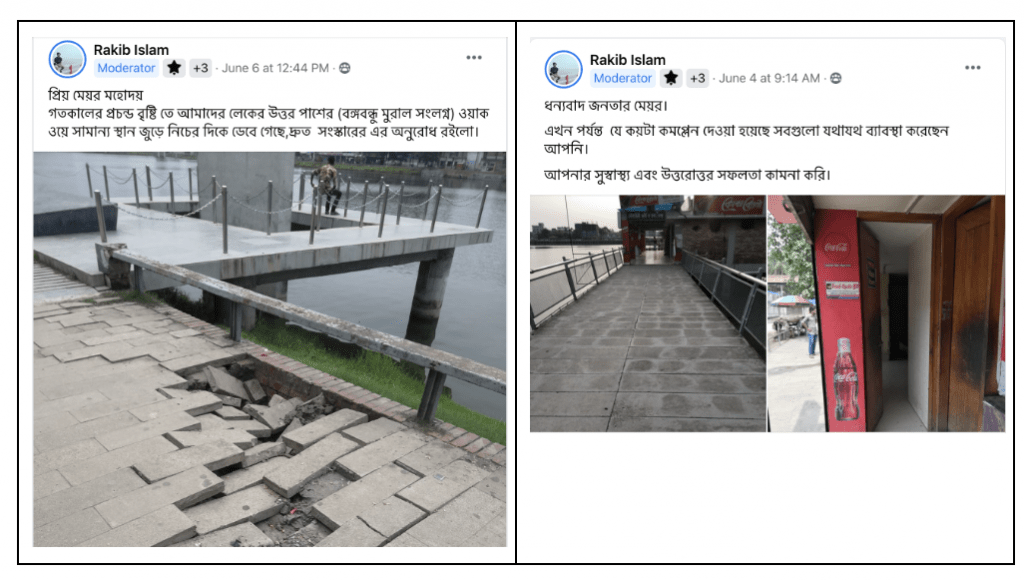Open Rakib Islam's profile picture in June 4 post
Image resolution: width=1024 pixels, height=581 pixels.
[564, 69]
